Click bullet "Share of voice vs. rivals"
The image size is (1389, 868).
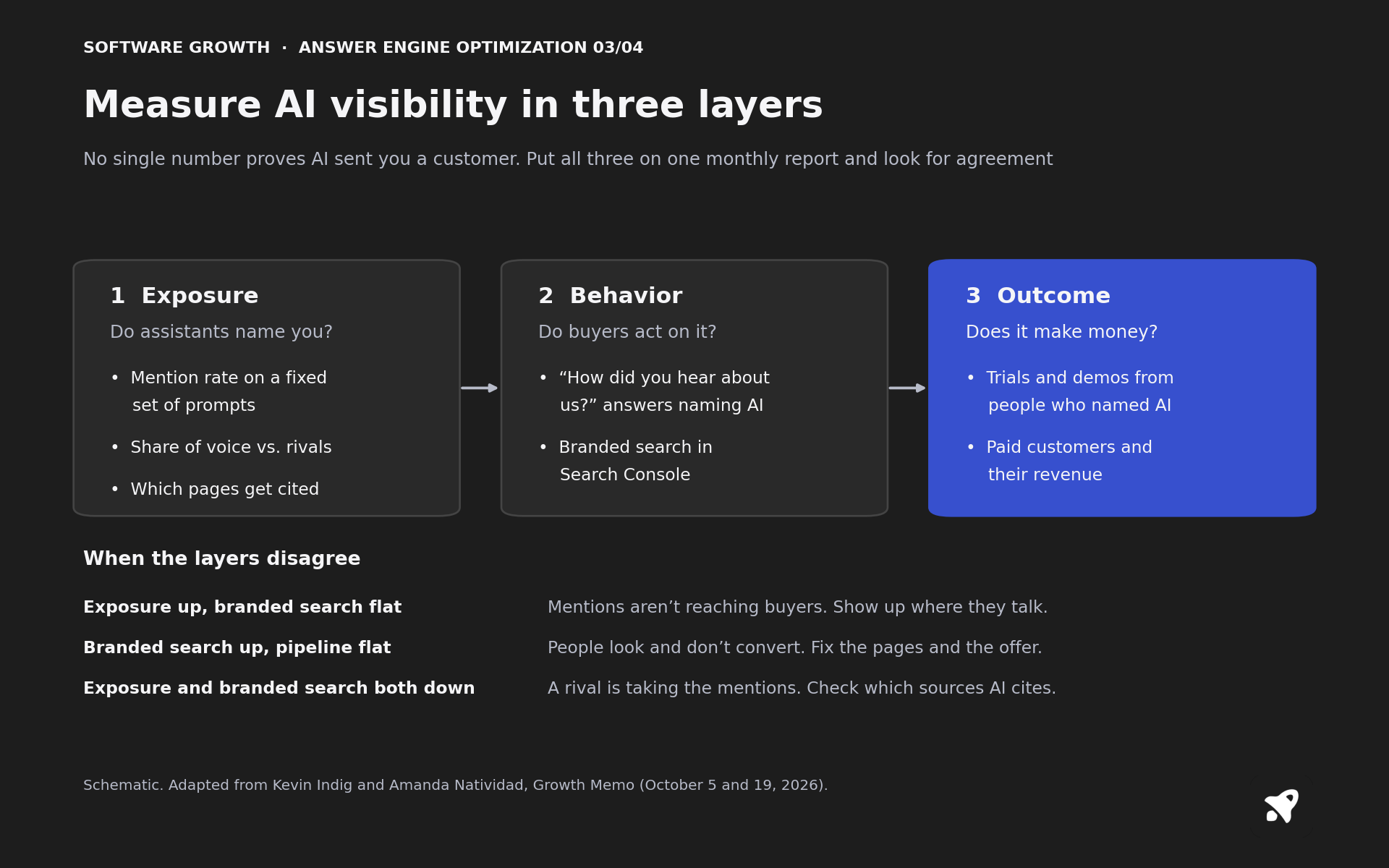pos(221,447)
